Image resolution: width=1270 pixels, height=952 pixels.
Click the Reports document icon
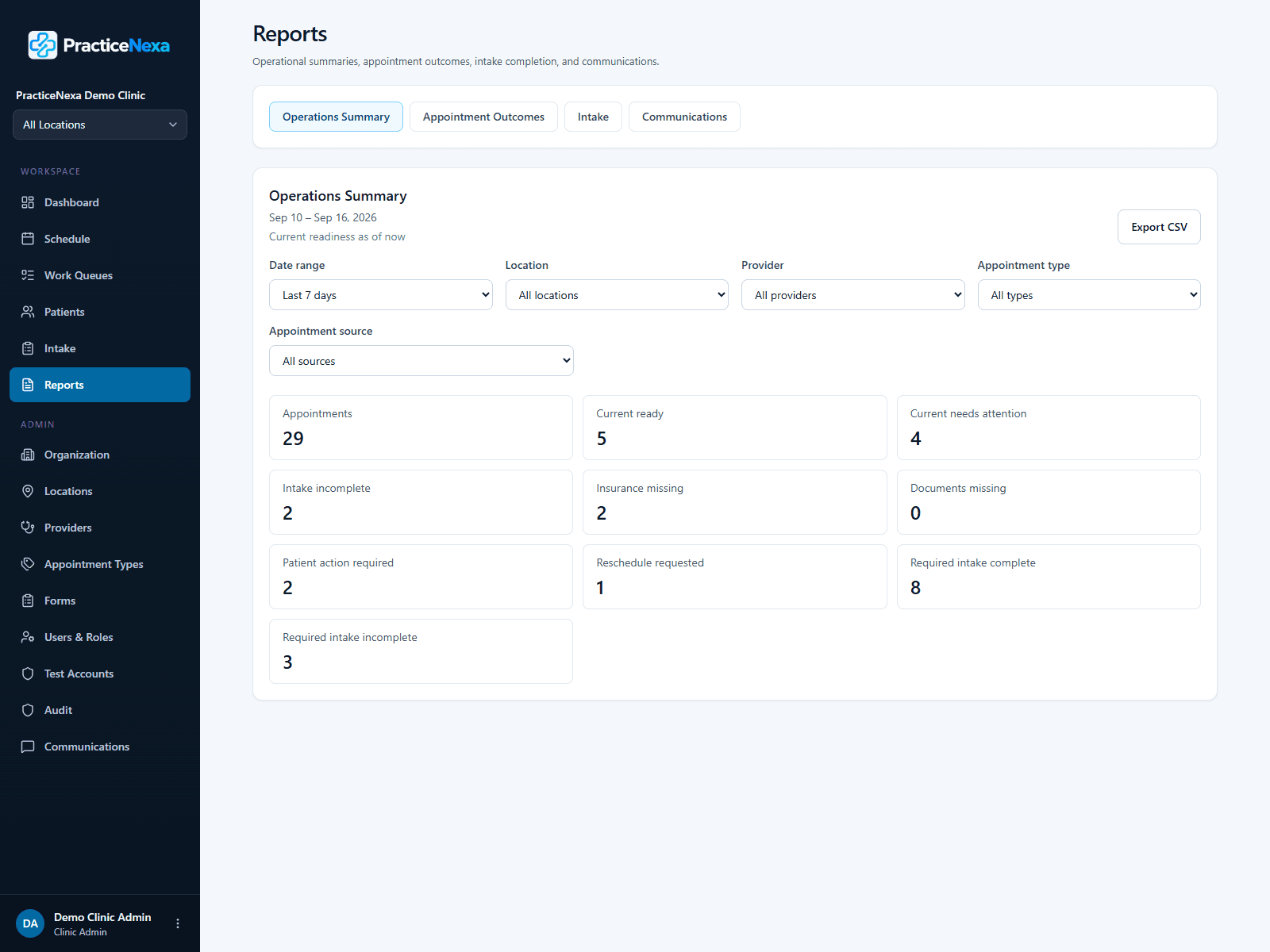28,385
